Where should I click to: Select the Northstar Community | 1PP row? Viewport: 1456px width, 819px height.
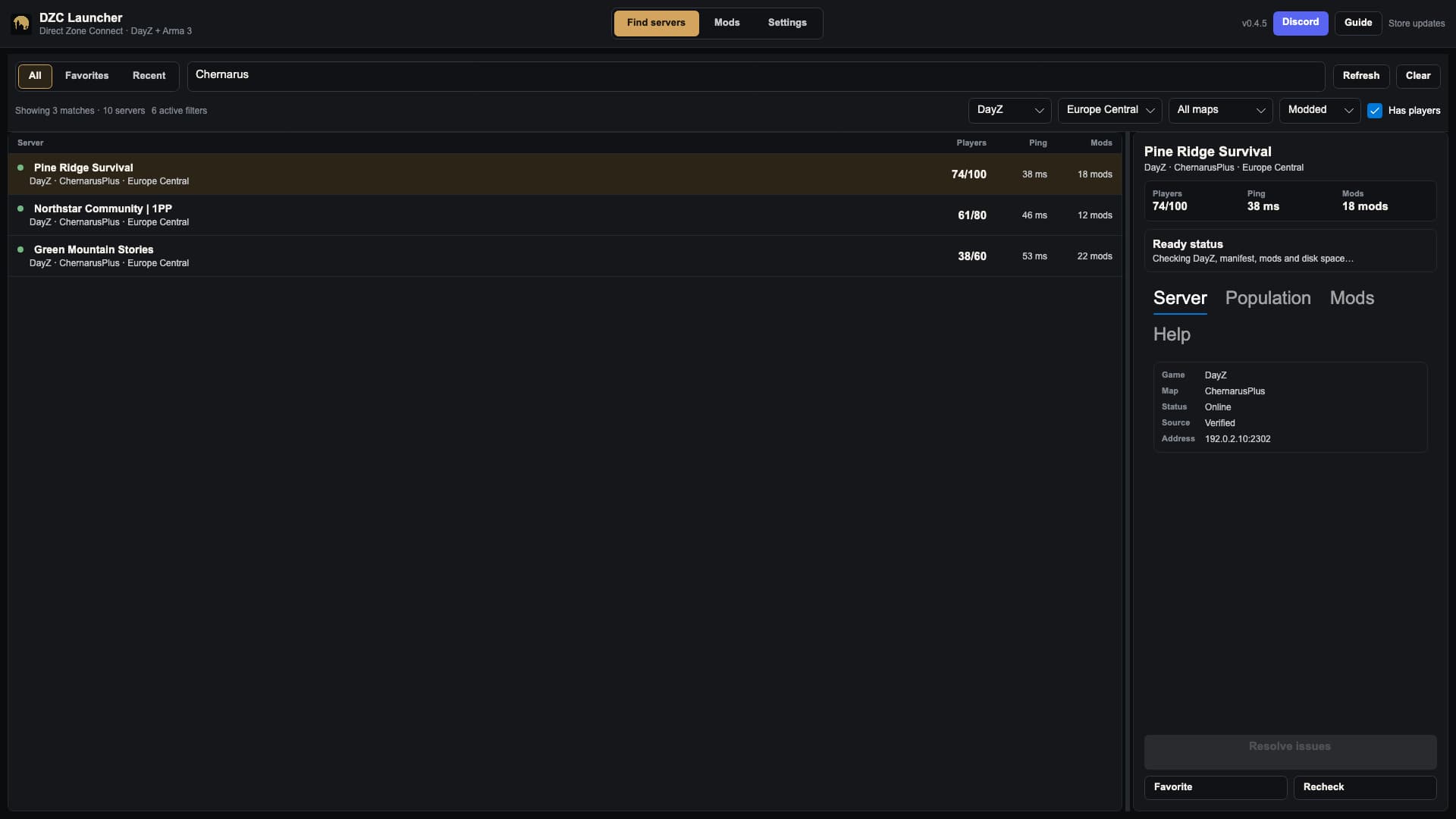tap(565, 215)
